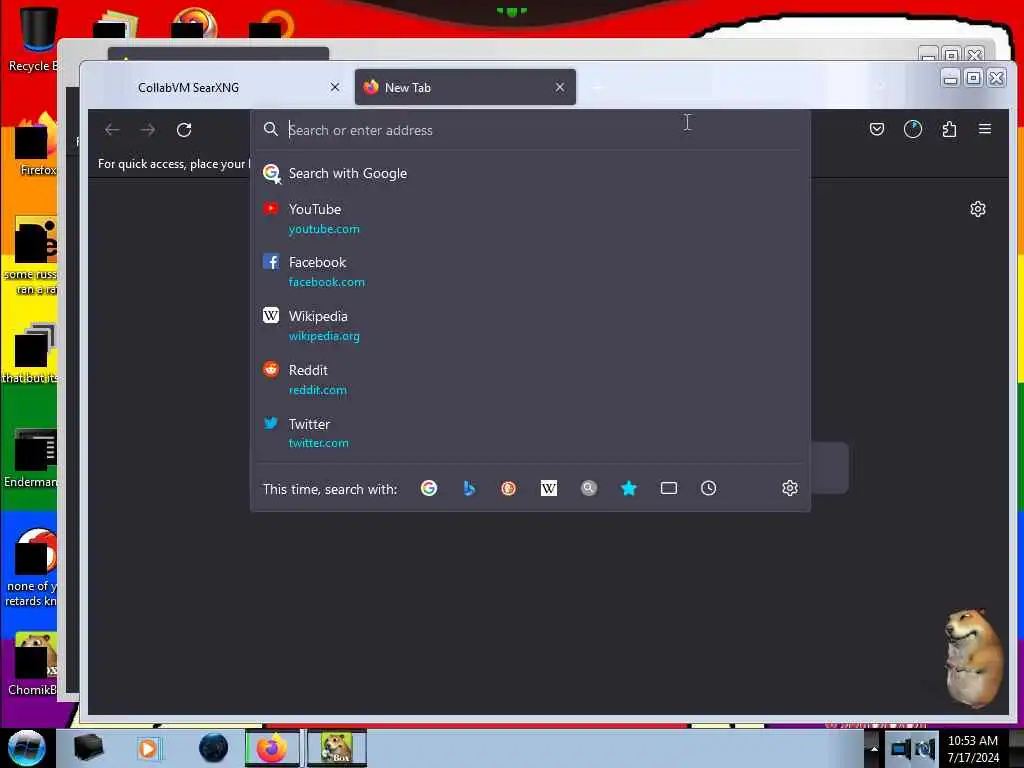Viewport: 1024px width, 768px height.
Task: Open the Twitter suggestion
Action: tap(530, 433)
